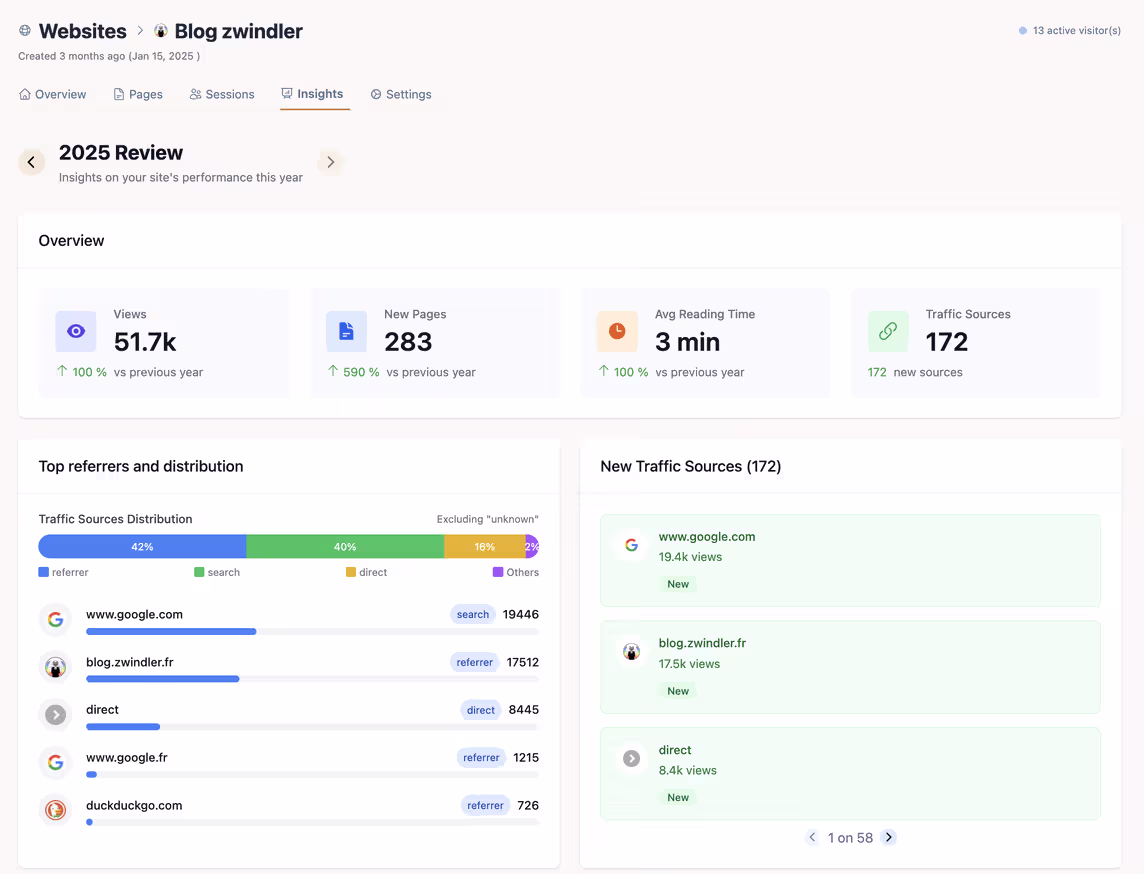Go to previous year review
This screenshot has height=874, width=1144.
coord(31,162)
